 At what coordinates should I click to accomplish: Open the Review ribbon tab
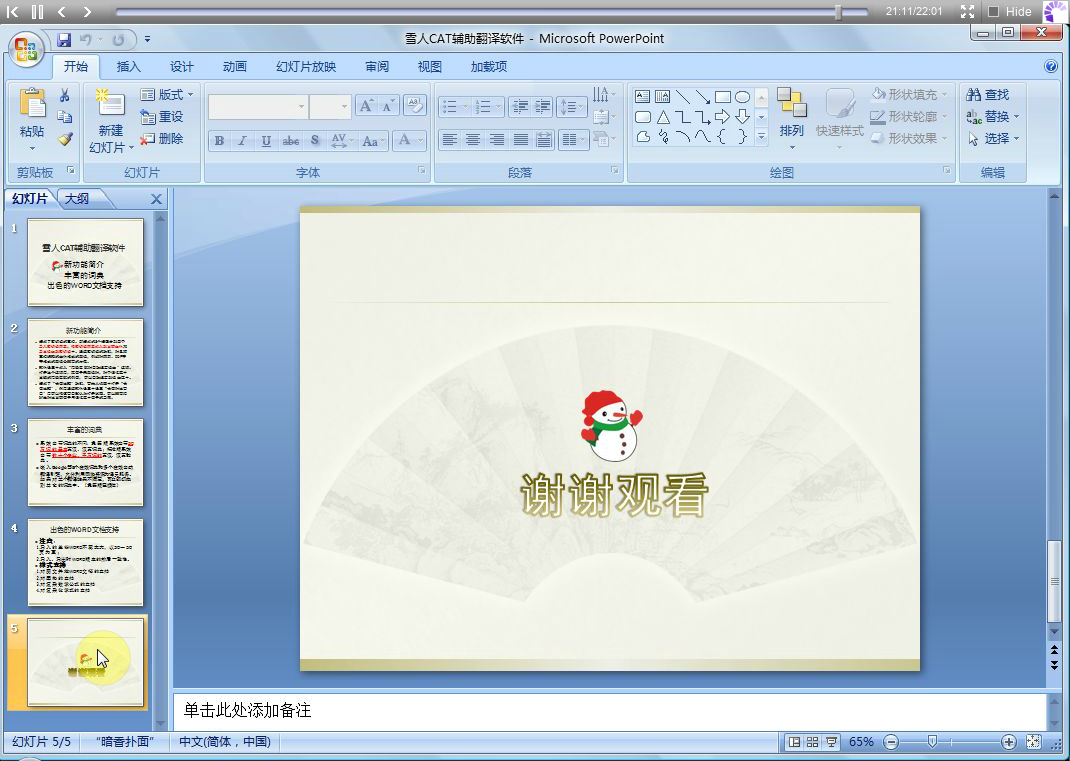click(x=377, y=67)
